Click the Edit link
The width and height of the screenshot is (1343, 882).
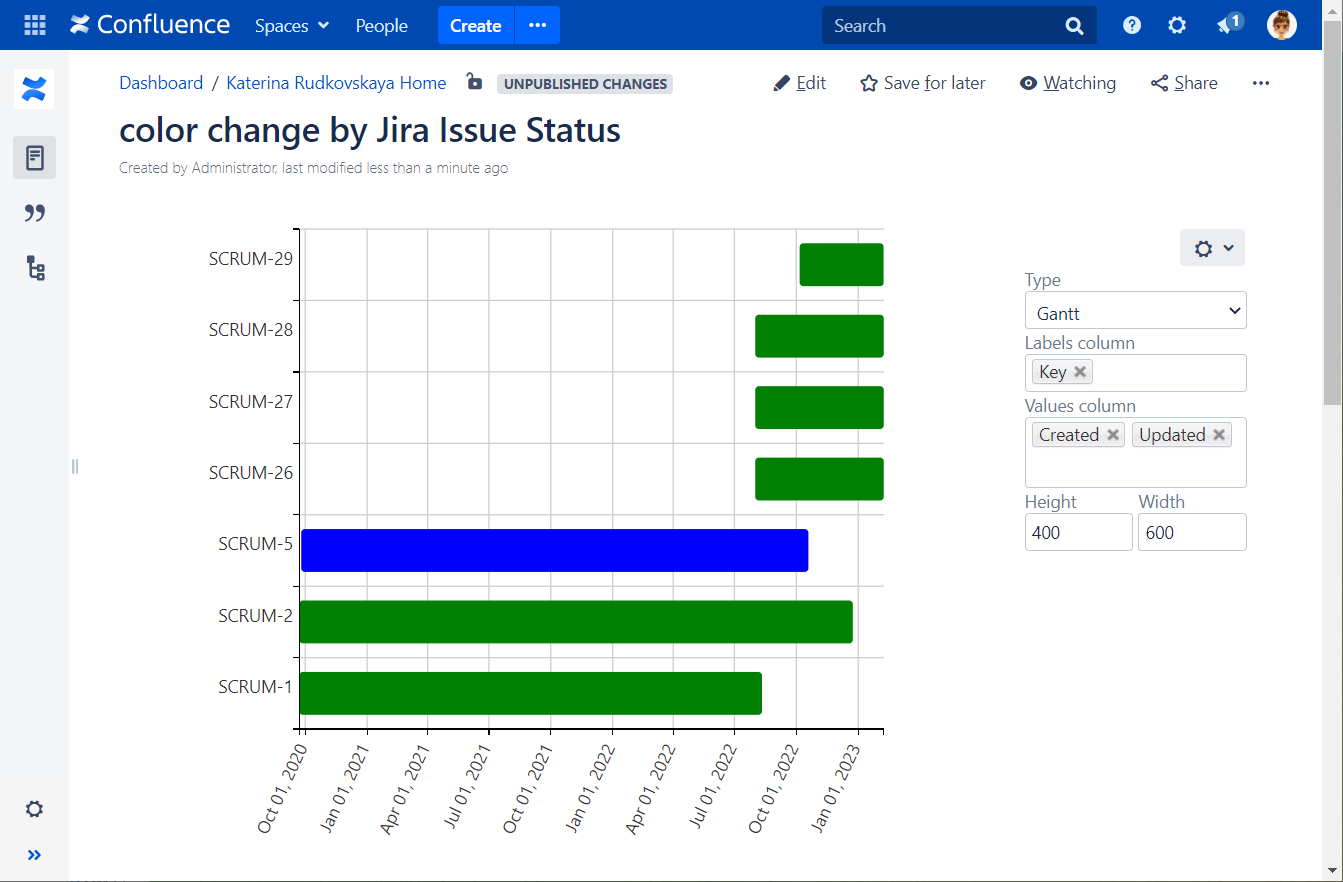pos(799,83)
